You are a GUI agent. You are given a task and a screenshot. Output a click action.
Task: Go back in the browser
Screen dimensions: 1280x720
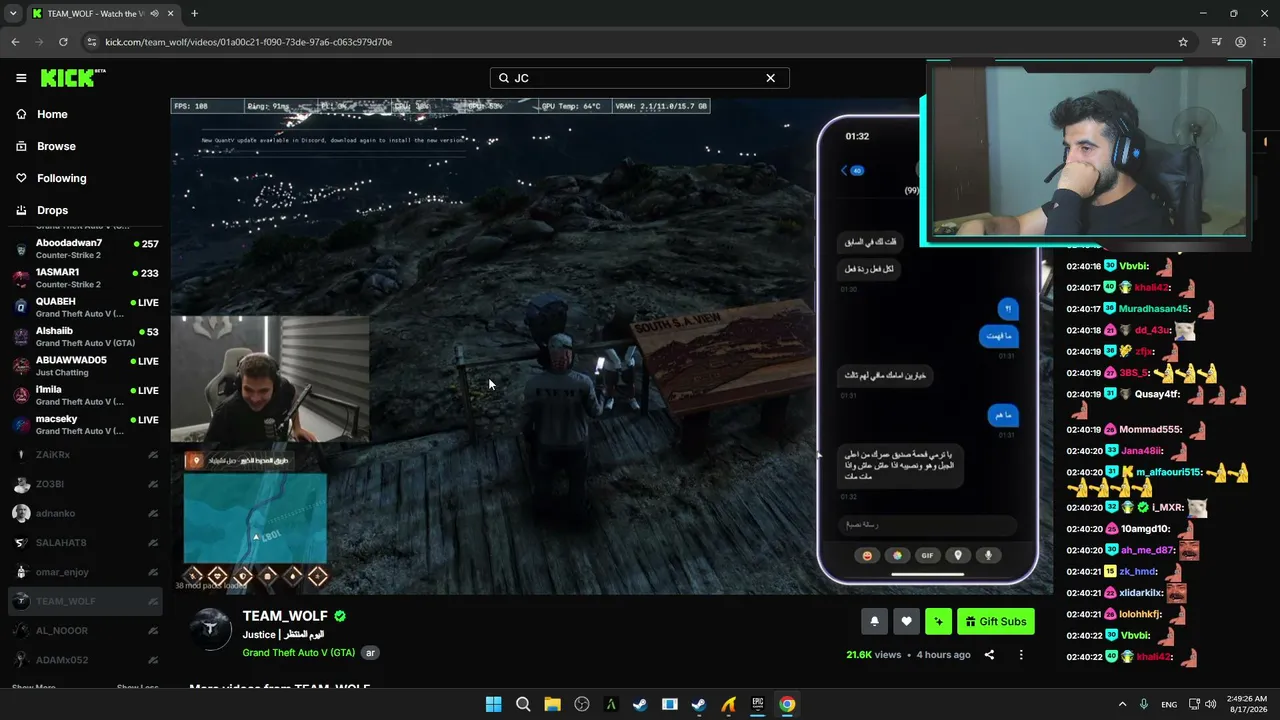[15, 42]
